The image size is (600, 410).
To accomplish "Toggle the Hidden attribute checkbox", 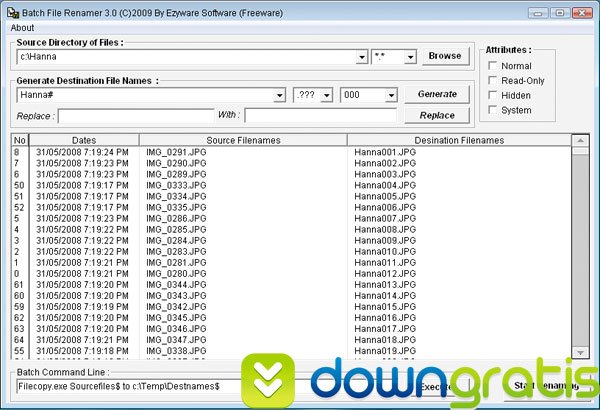I will tap(494, 96).
